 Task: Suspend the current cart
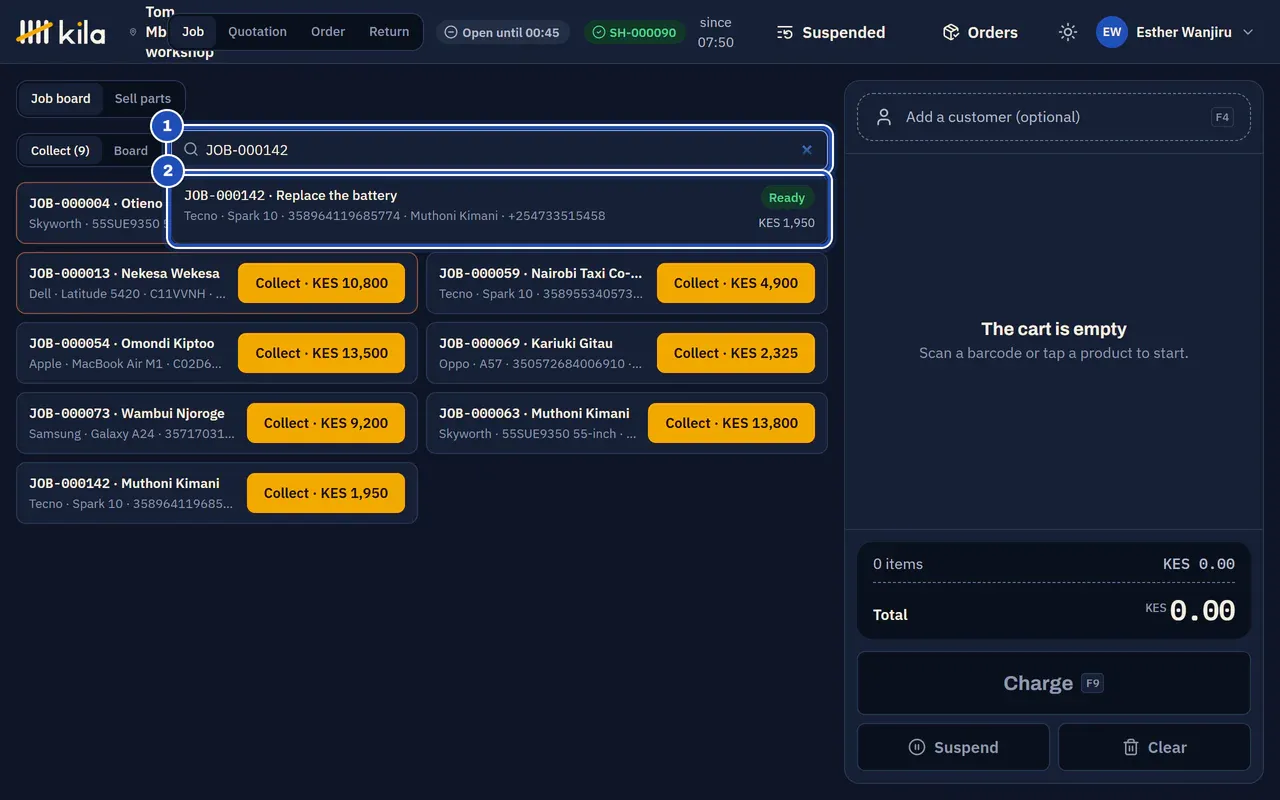click(x=953, y=747)
